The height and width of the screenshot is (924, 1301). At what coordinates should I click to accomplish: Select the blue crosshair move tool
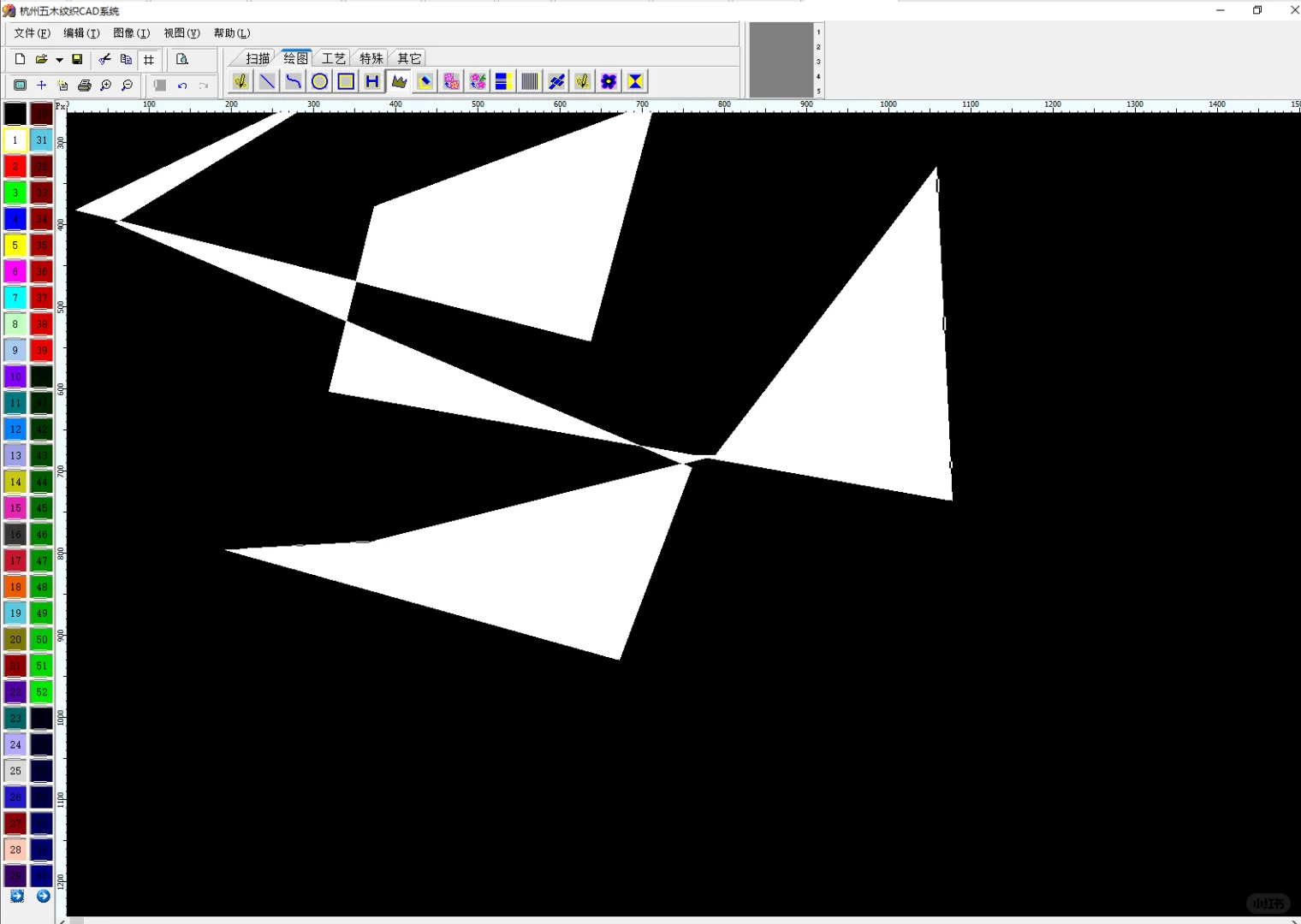click(x=41, y=86)
